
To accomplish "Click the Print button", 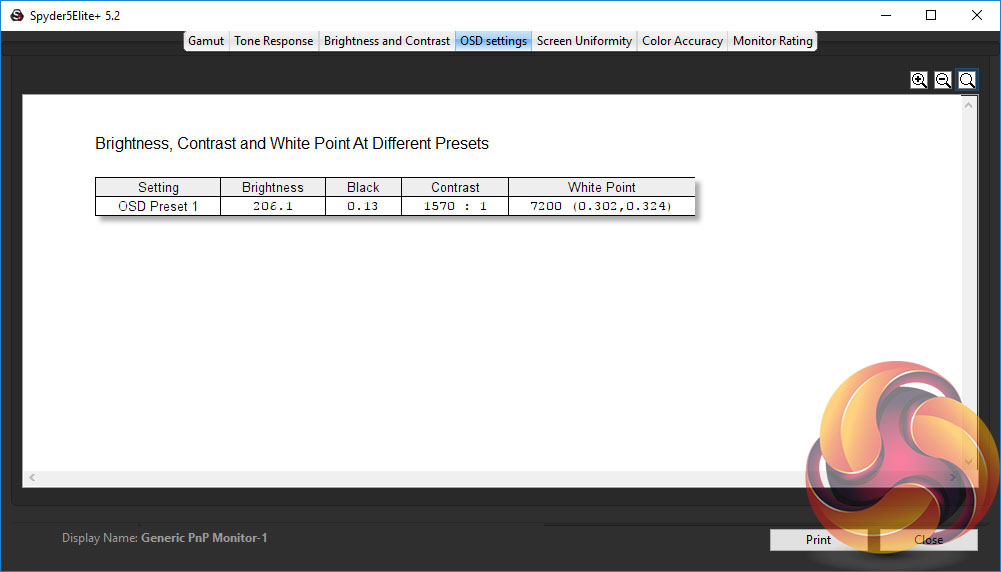I will (818, 539).
